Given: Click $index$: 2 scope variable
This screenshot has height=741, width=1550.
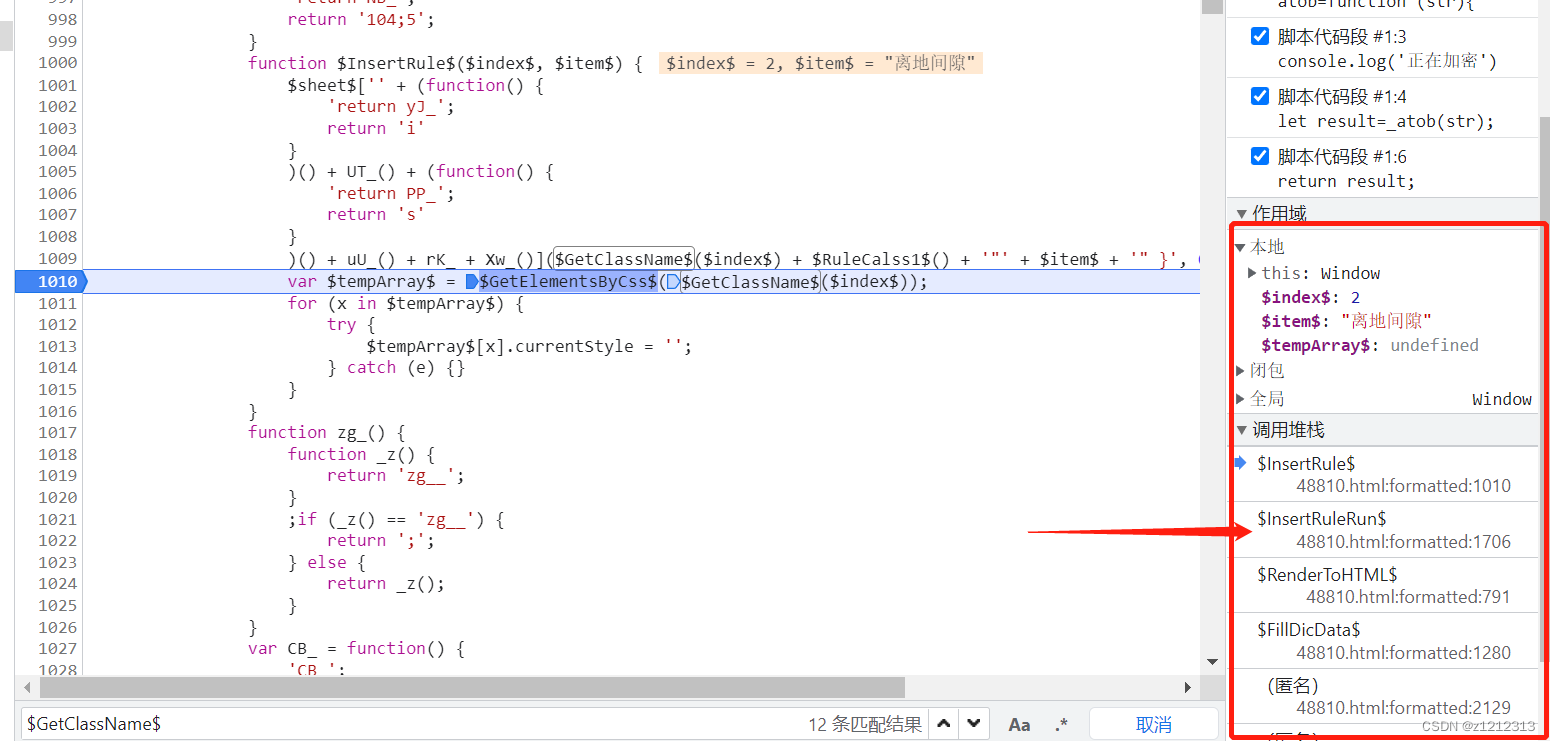Looking at the screenshot, I should click(1311, 297).
